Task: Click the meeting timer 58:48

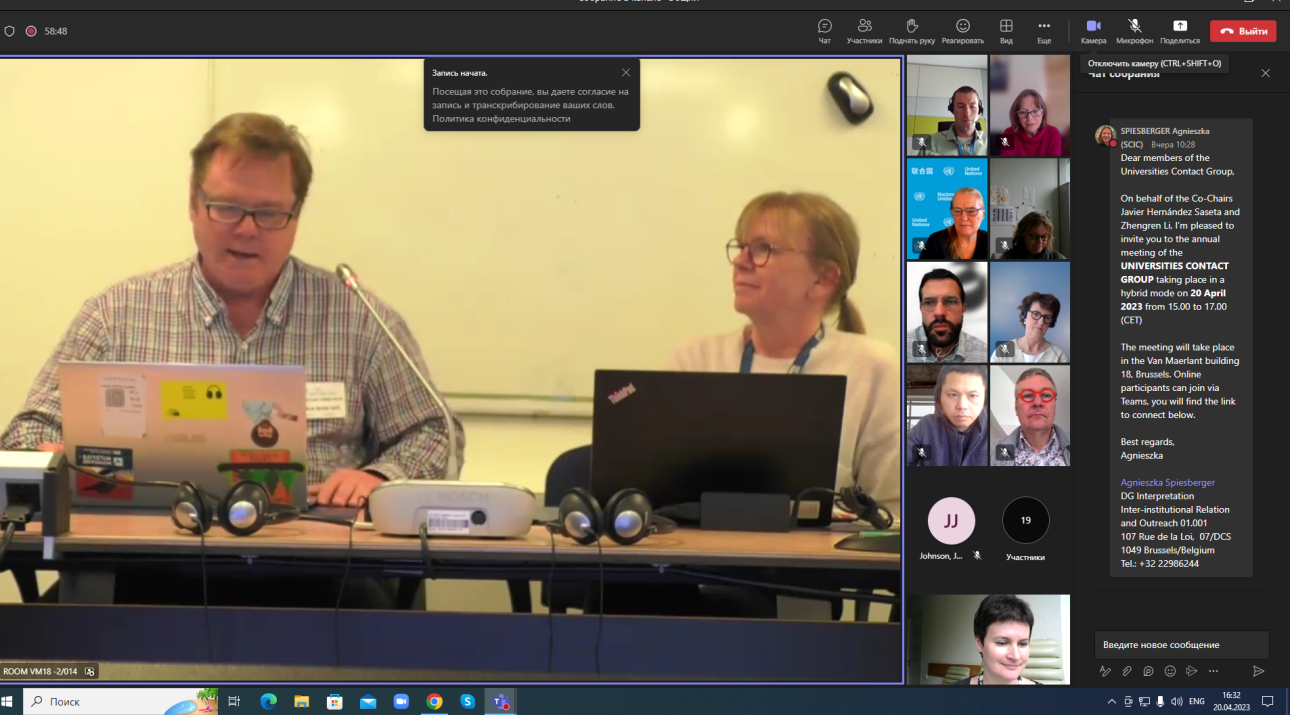Action: point(56,31)
